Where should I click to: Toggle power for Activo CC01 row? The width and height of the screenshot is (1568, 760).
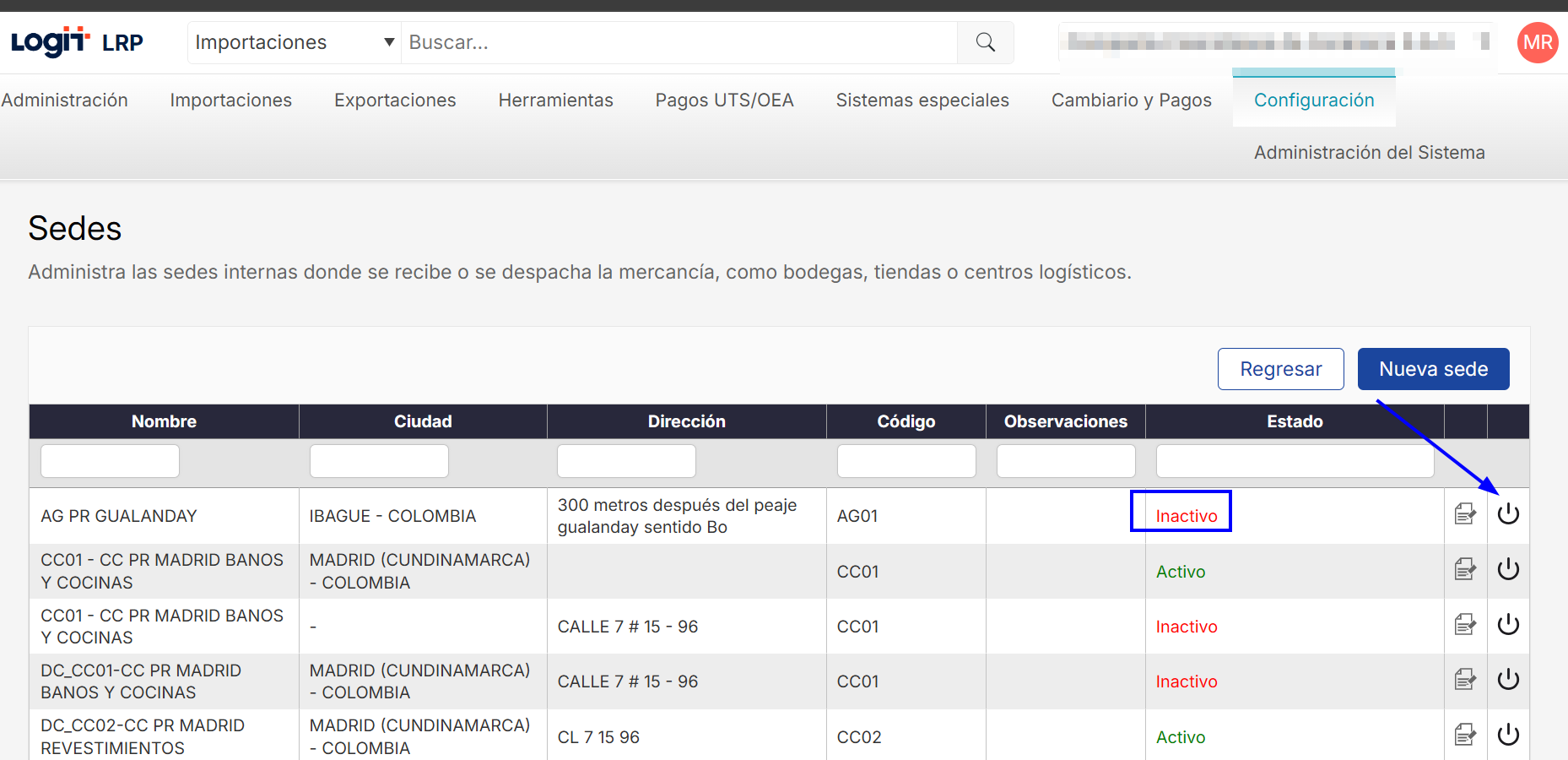click(1508, 569)
